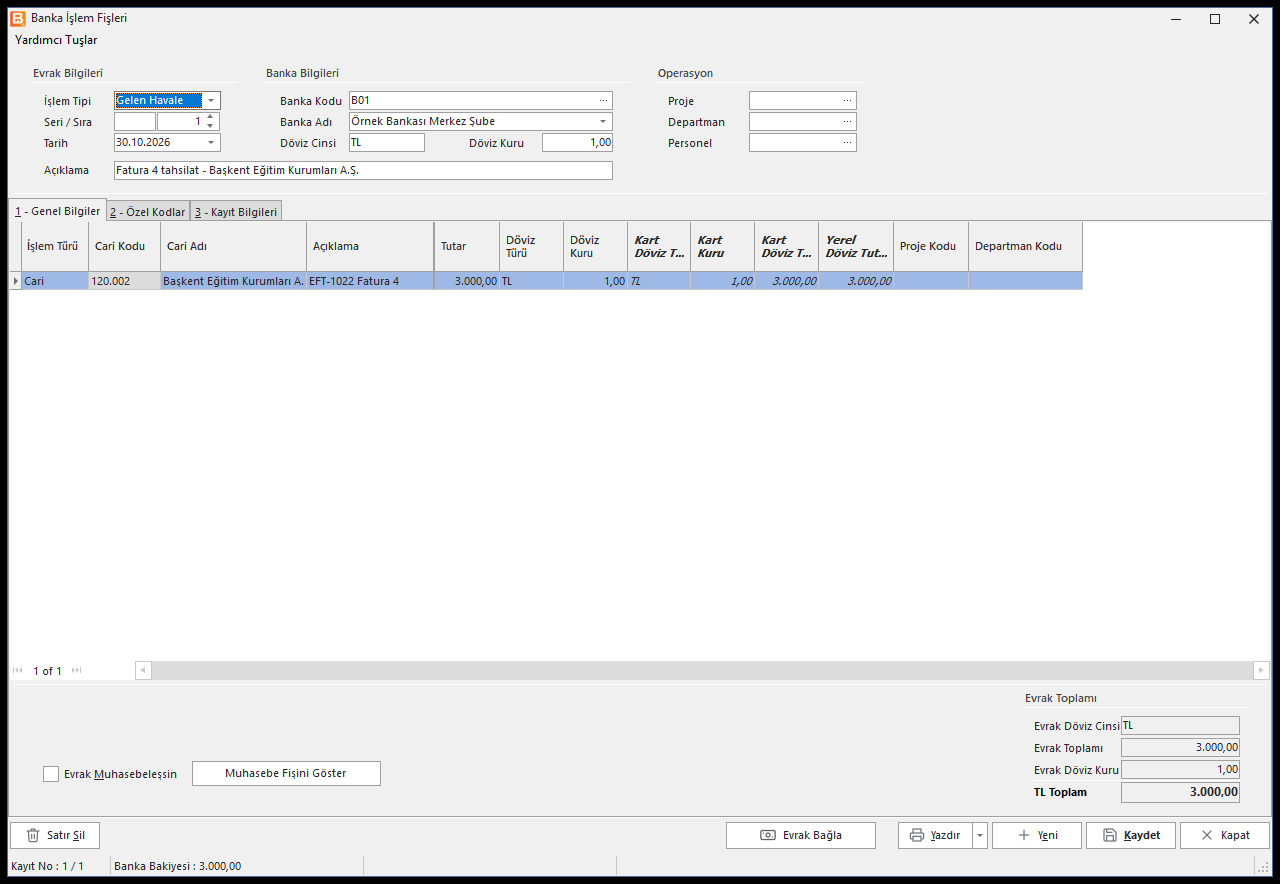This screenshot has width=1280, height=884.
Task: Click the Banka Bakiyesi status bar text
Action: click(178, 866)
